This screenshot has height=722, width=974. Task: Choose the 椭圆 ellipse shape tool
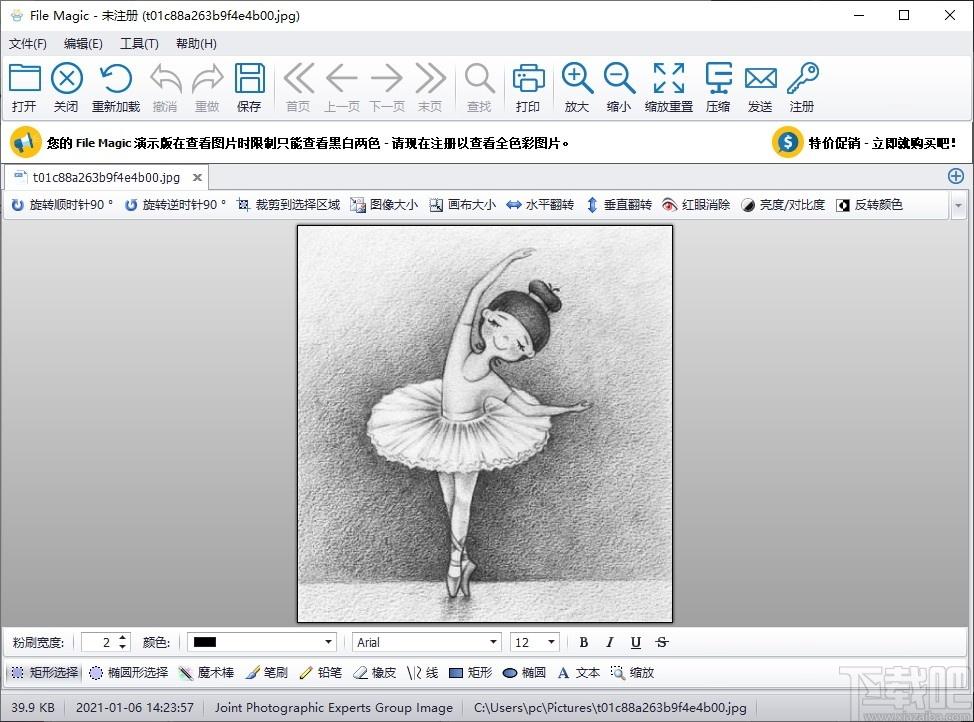point(524,673)
